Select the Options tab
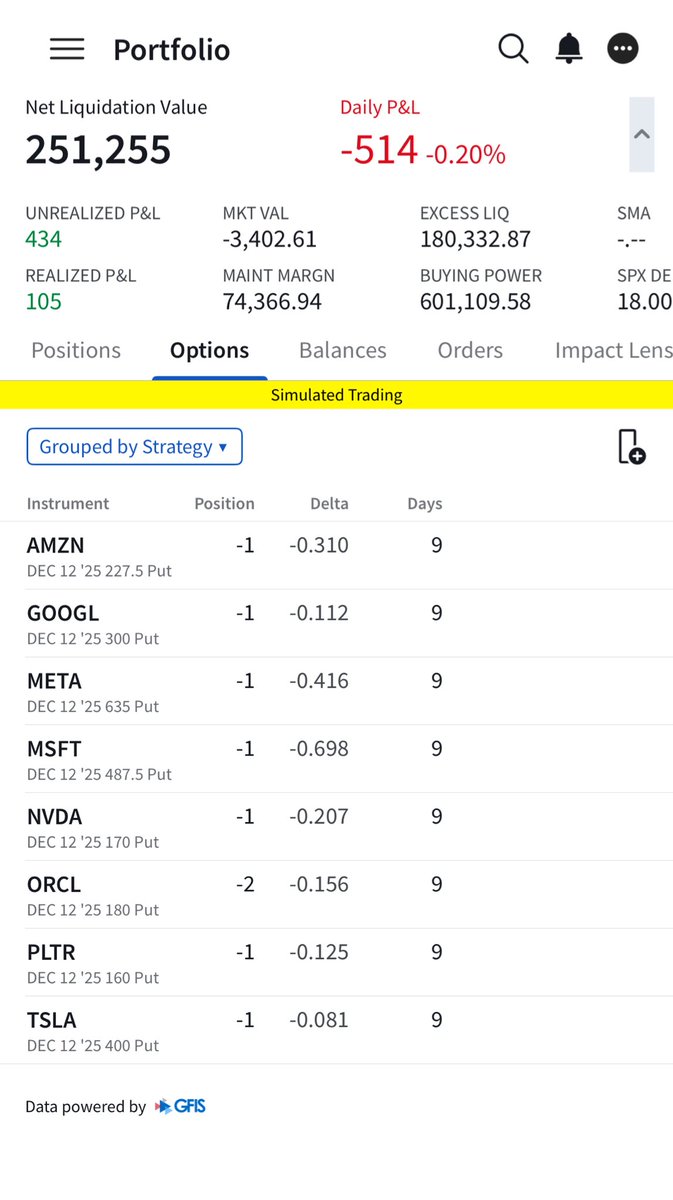The image size is (673, 1200). (x=209, y=350)
